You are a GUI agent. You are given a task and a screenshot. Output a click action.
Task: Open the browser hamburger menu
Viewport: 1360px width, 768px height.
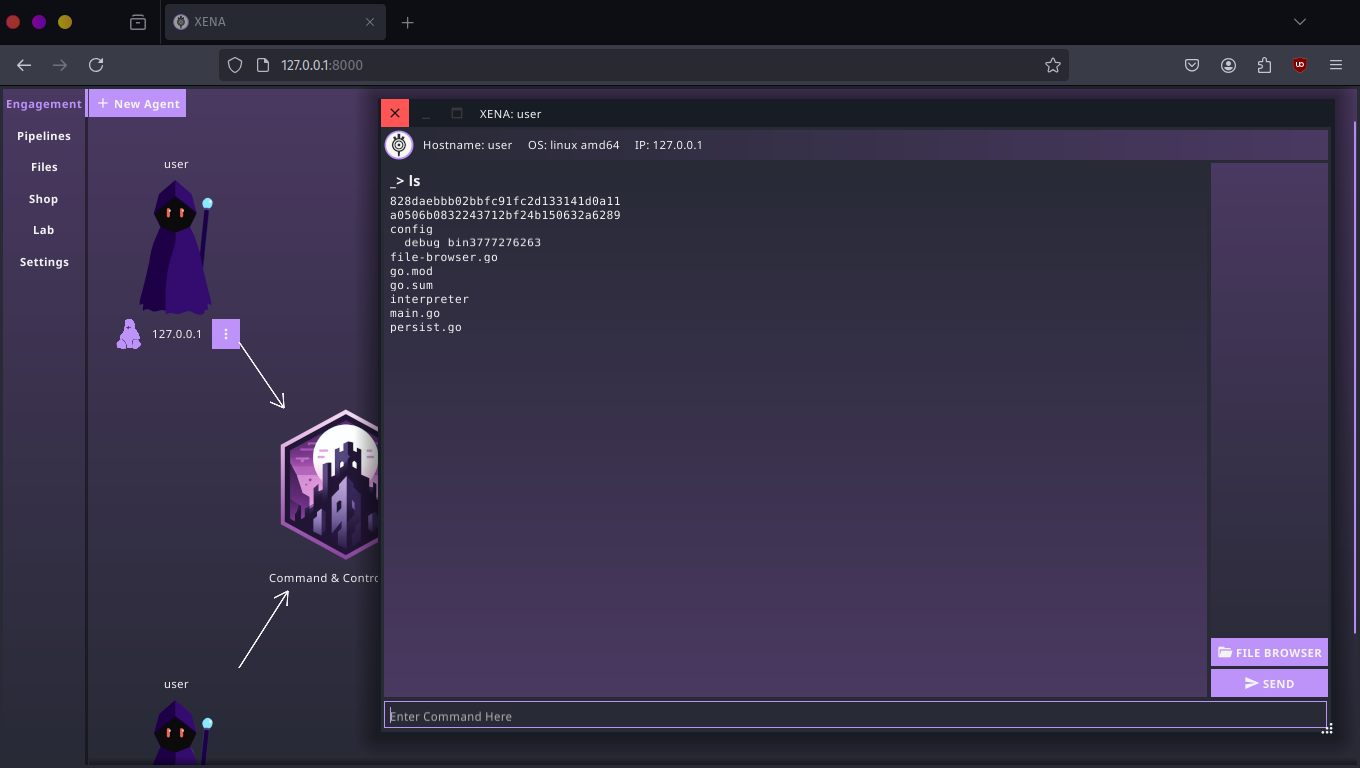[x=1336, y=65]
